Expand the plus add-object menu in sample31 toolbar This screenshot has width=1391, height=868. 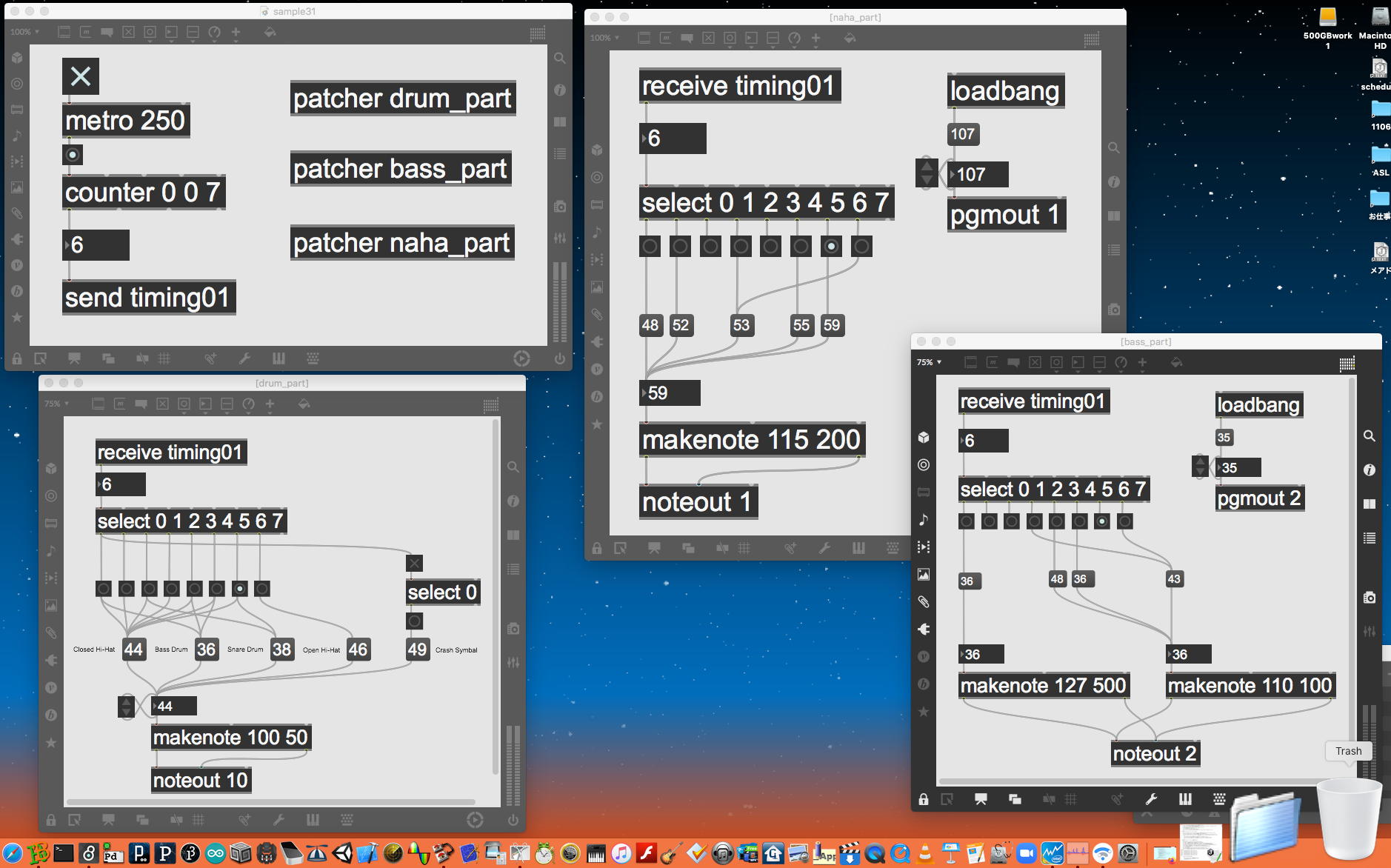[x=236, y=32]
